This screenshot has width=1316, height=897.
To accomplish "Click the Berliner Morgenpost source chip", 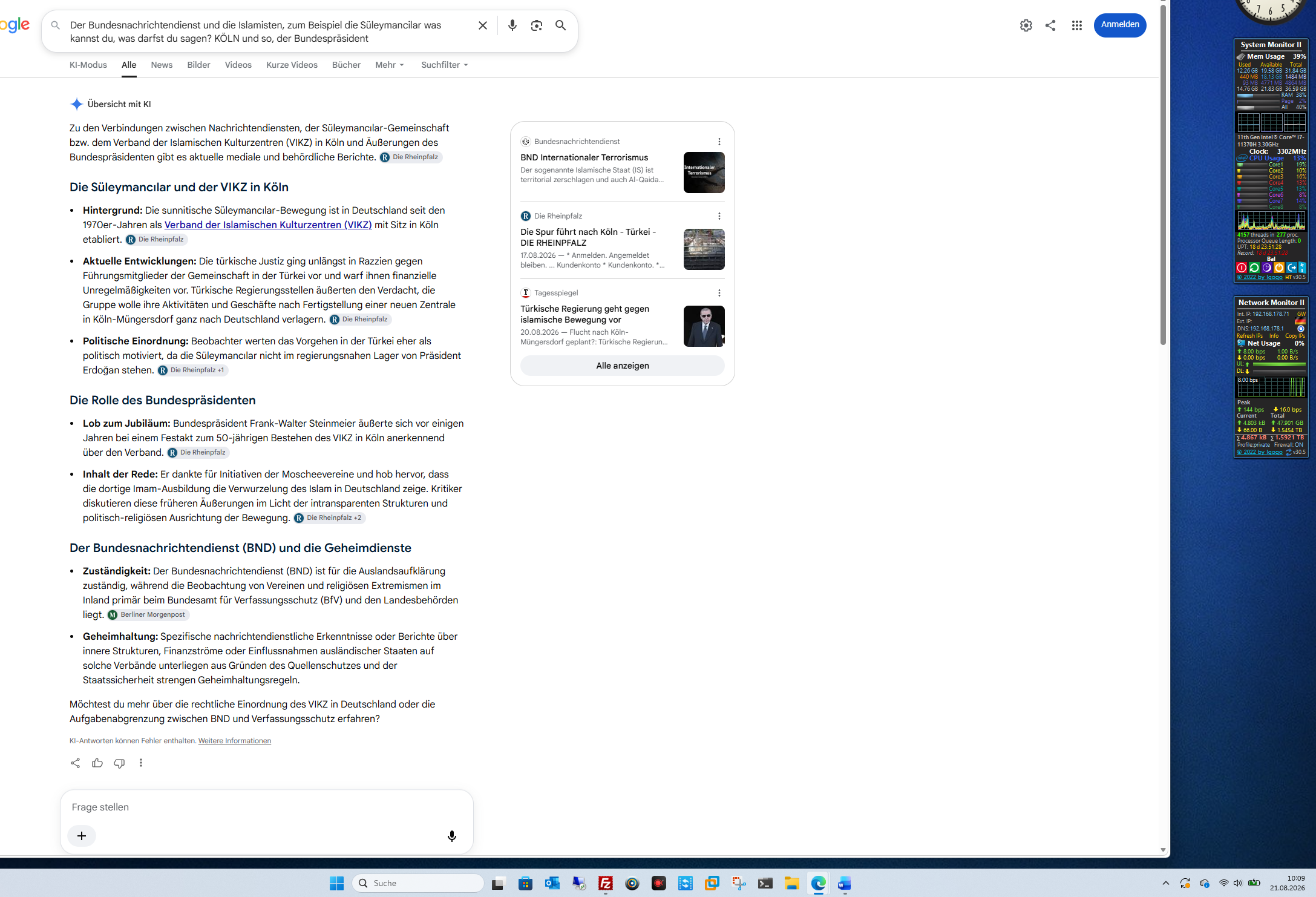I will click(148, 615).
